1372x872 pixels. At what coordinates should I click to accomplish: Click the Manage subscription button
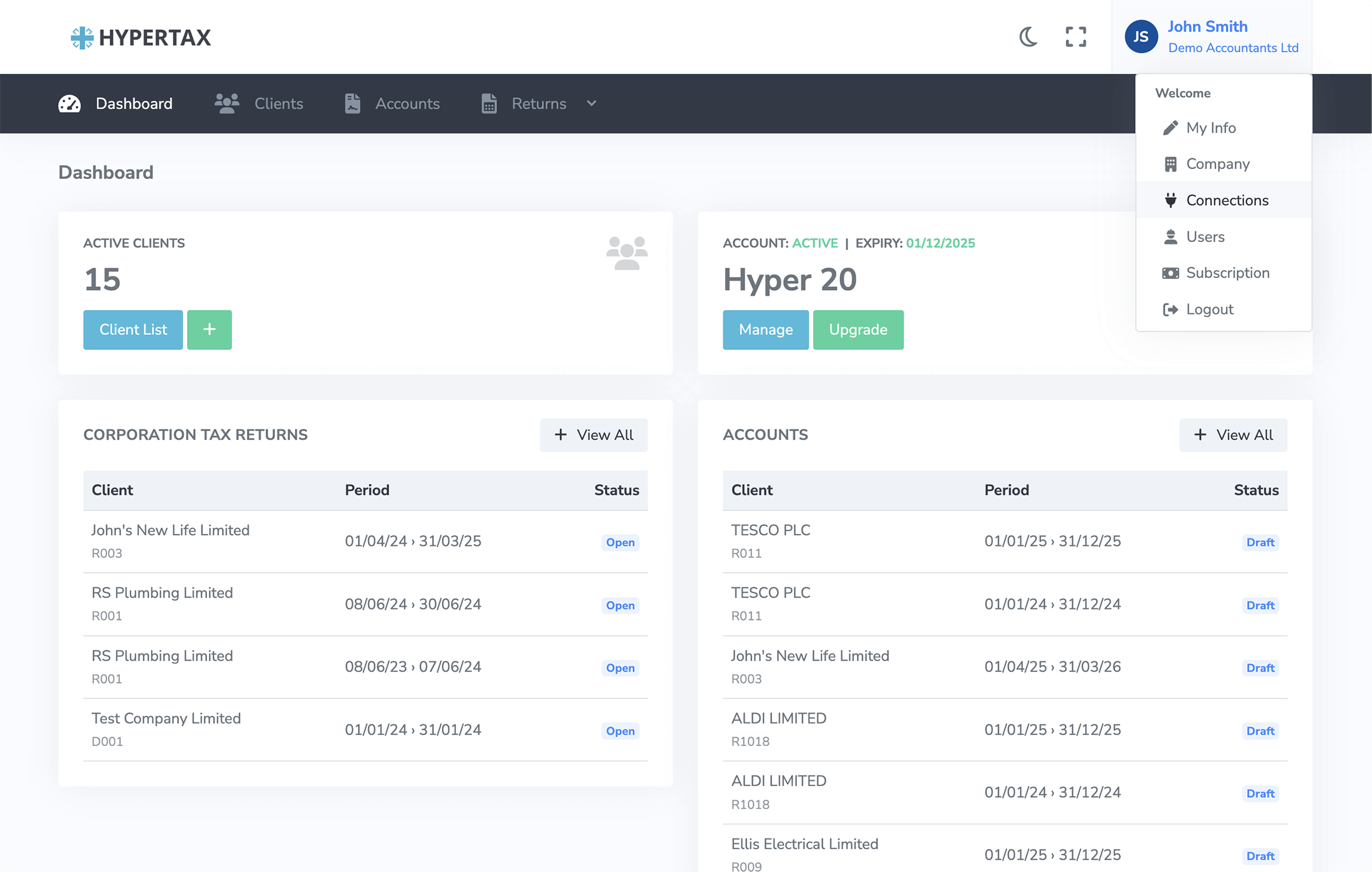[766, 330]
